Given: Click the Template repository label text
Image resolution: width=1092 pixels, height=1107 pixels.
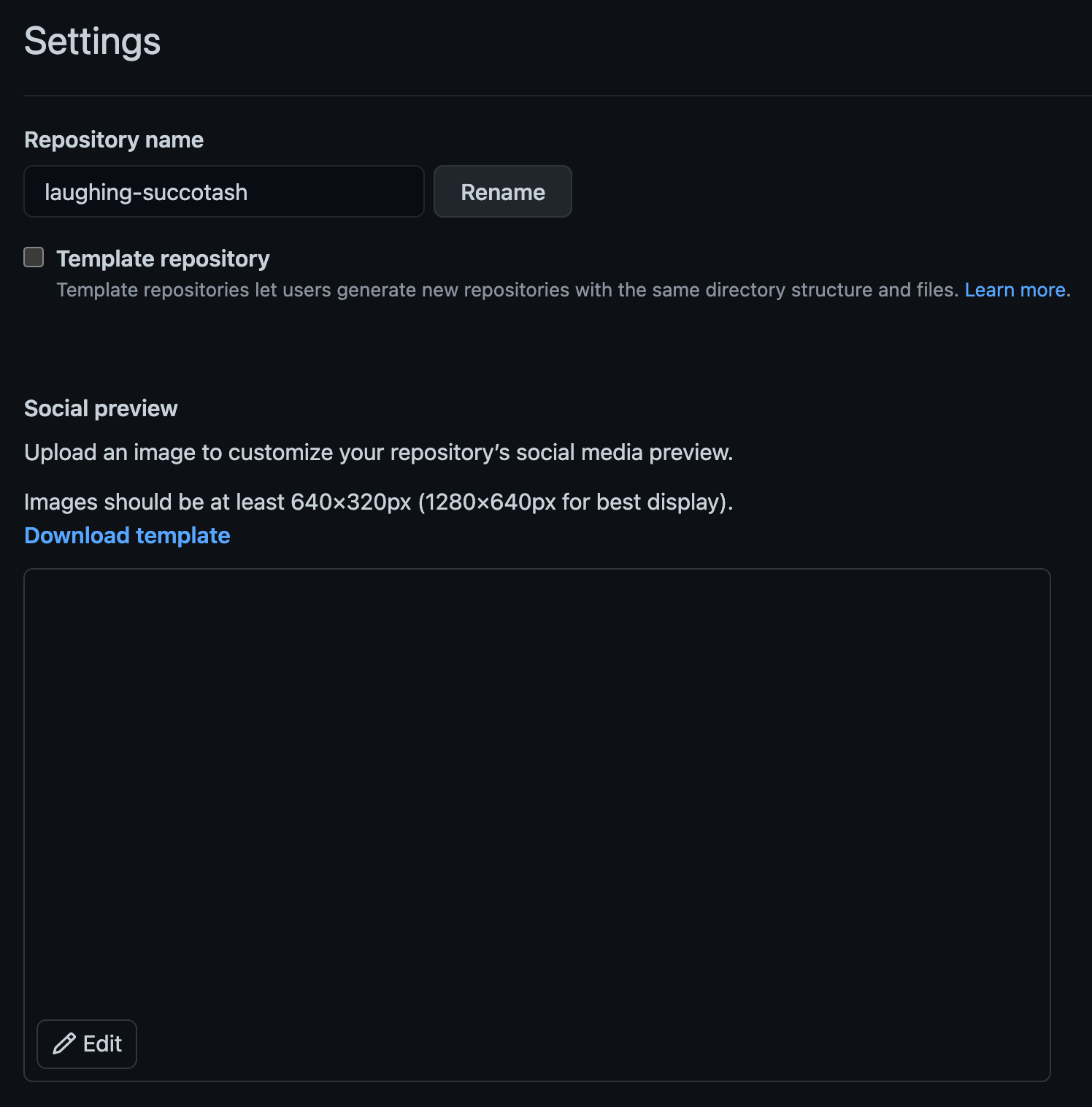Looking at the screenshot, I should coord(163,258).
